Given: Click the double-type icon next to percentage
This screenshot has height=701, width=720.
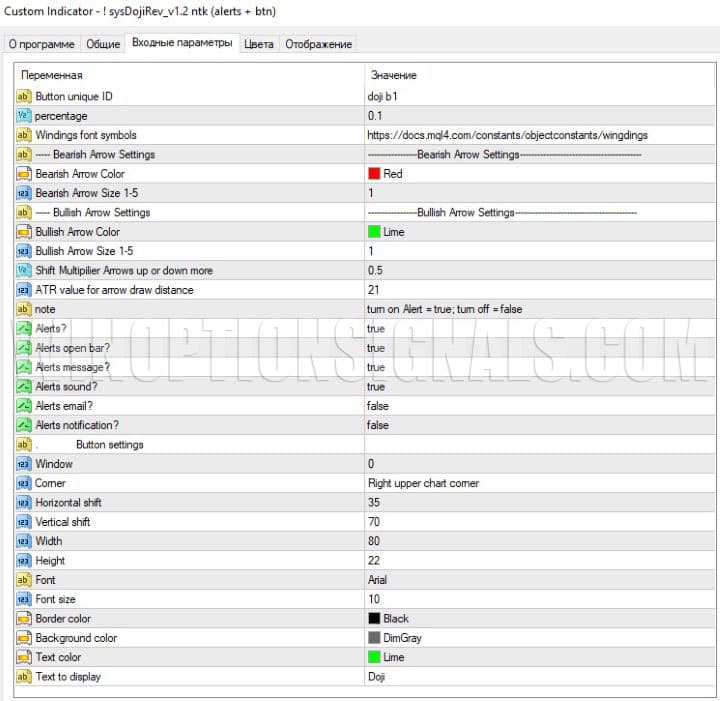Looking at the screenshot, I should pos(24,116).
